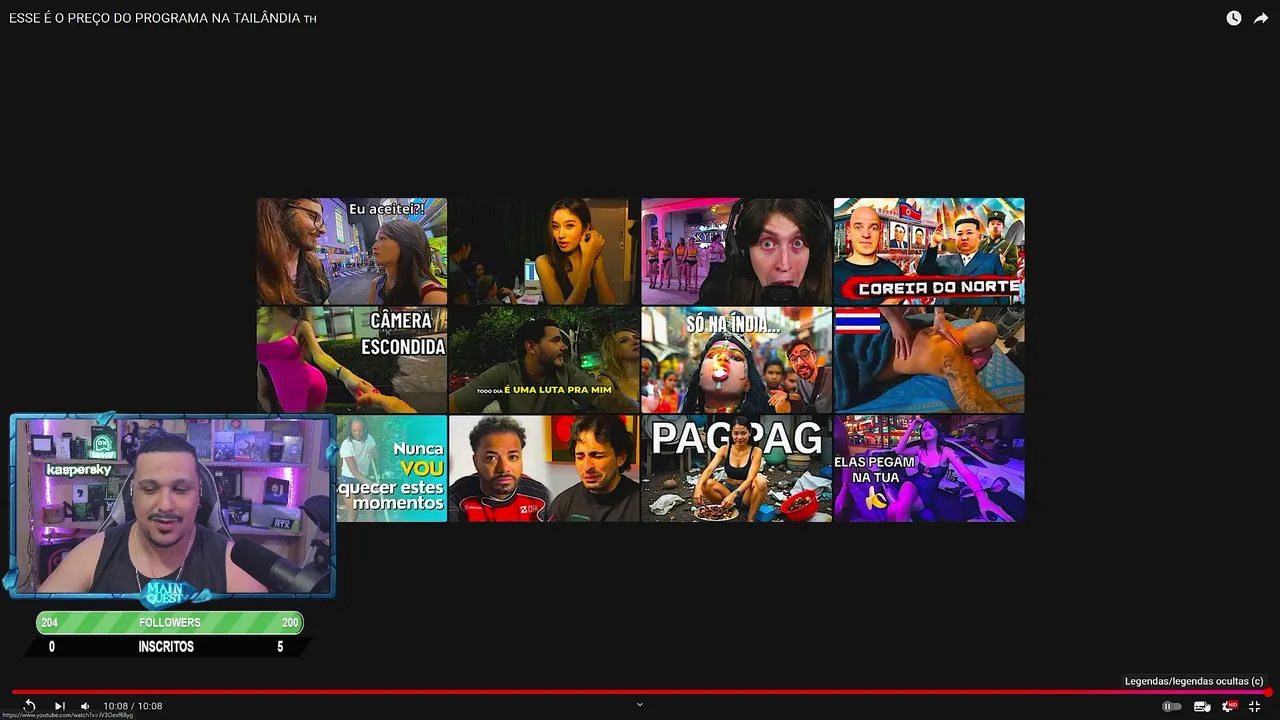Open the 'Coreia do Norte' suggested video
This screenshot has width=1280, height=720.
pos(929,251)
